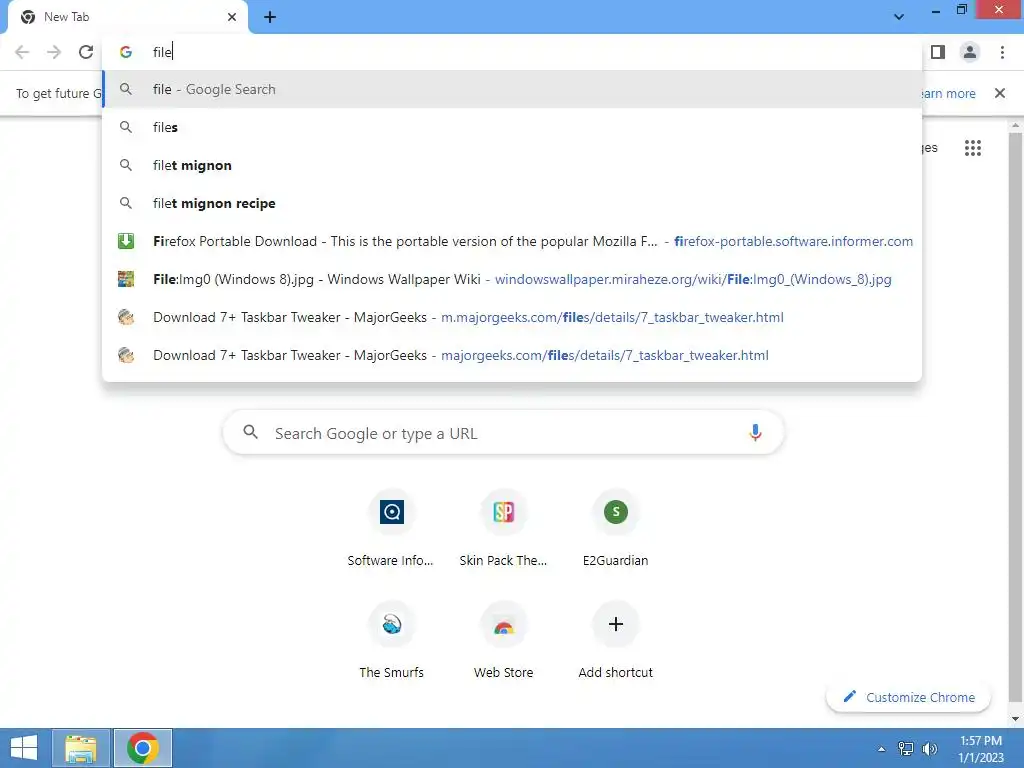Click the Learn more link in infobar
1024x768 pixels.
tap(948, 93)
